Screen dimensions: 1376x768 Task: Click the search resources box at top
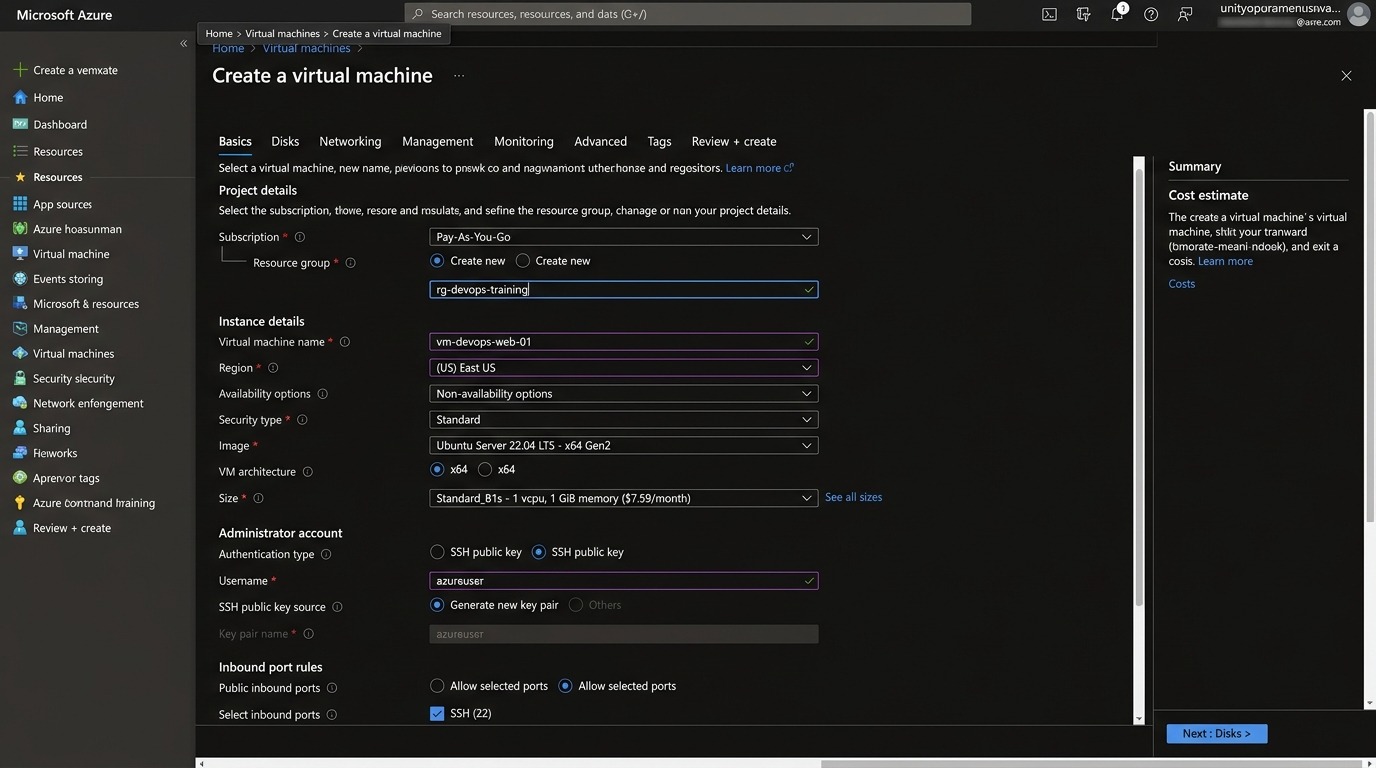(x=688, y=14)
